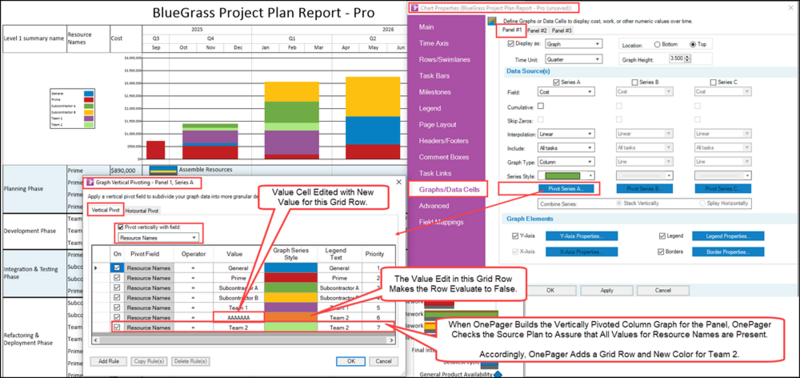Toggle the Display as checkbox
The height and width of the screenshot is (378, 800).
512,43
